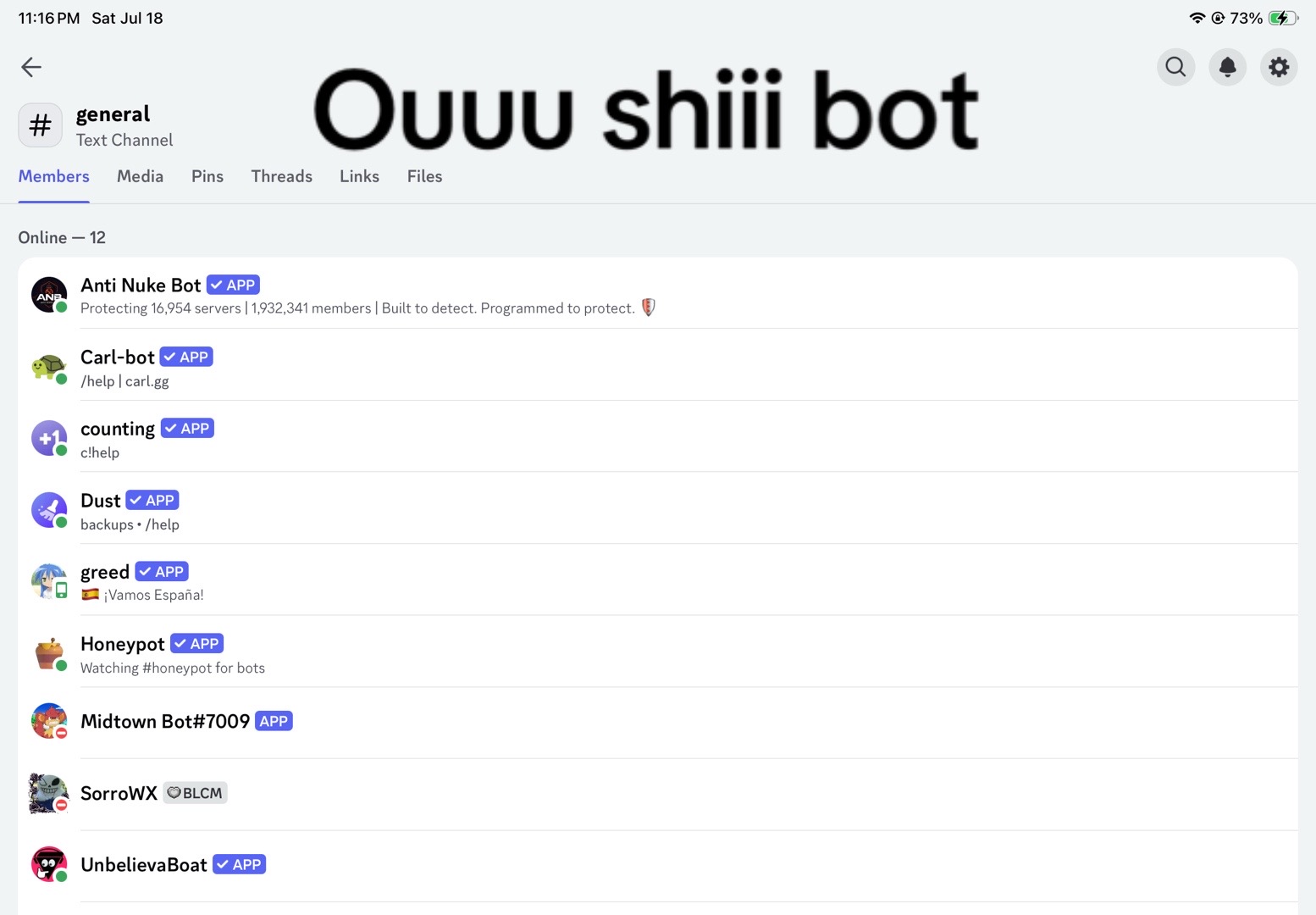Viewport: 1316px width, 915px height.
Task: Open counting bot avatar
Action: (x=49, y=438)
